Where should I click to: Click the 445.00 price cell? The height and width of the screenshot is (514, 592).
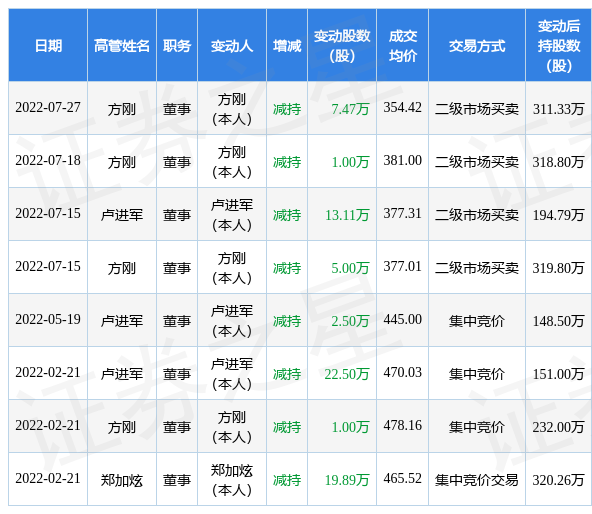(402, 320)
